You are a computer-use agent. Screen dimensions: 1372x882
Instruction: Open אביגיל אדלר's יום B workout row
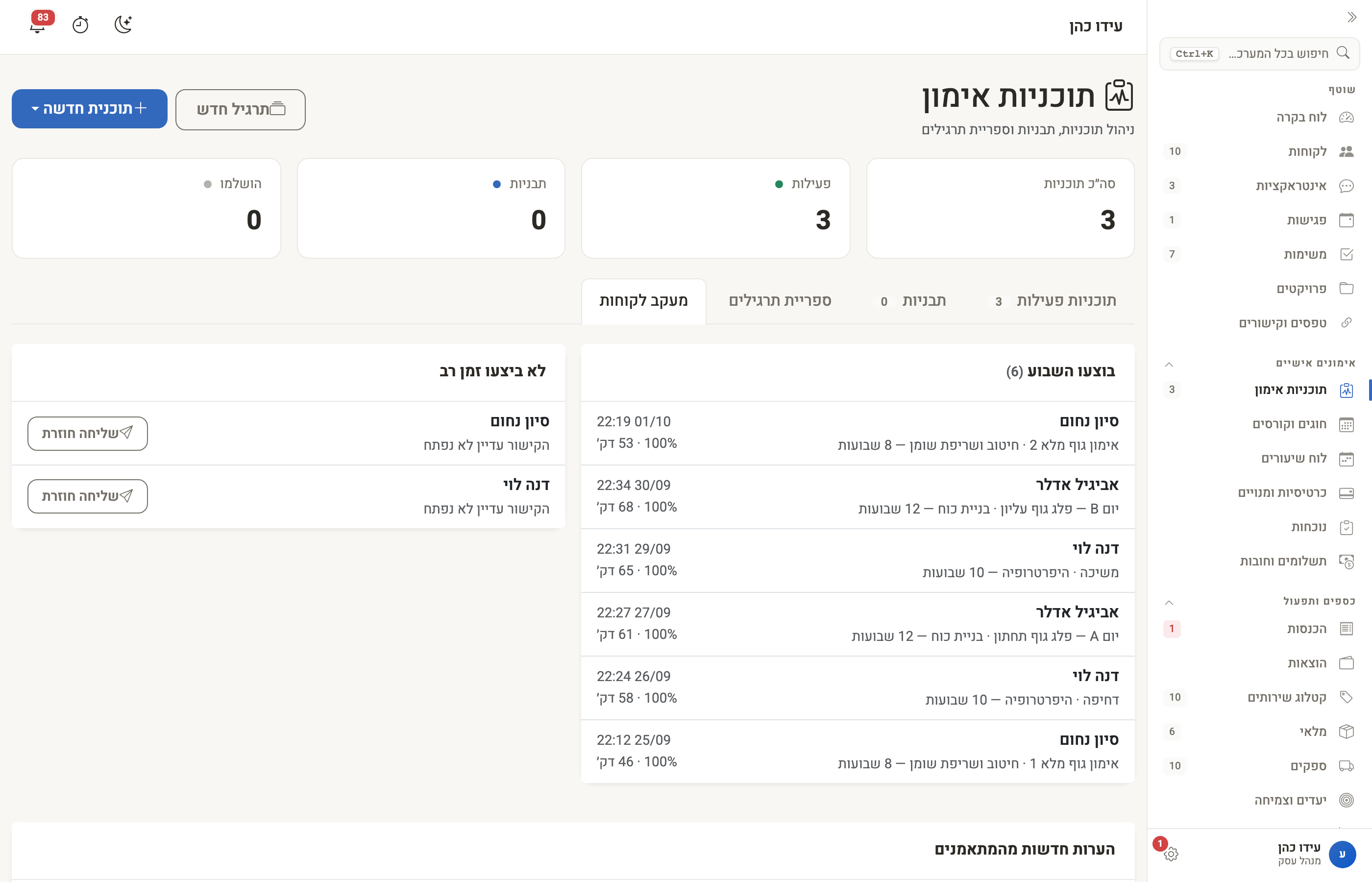coord(857,496)
